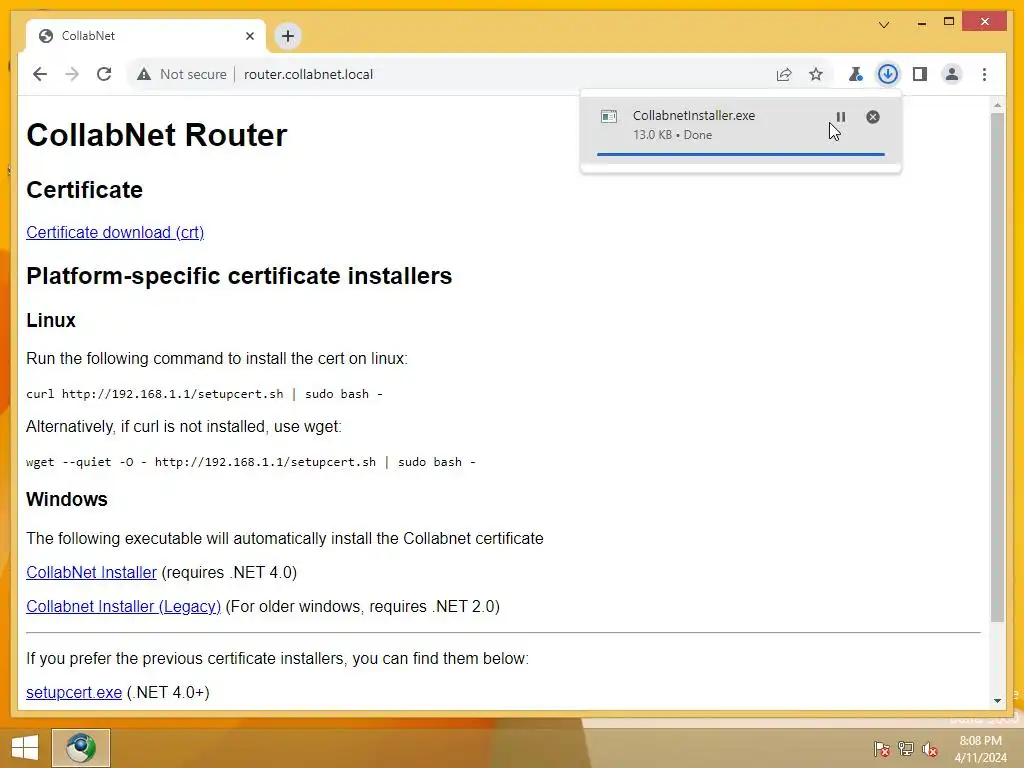Click the curl setupcert.sh command text

pos(204,394)
